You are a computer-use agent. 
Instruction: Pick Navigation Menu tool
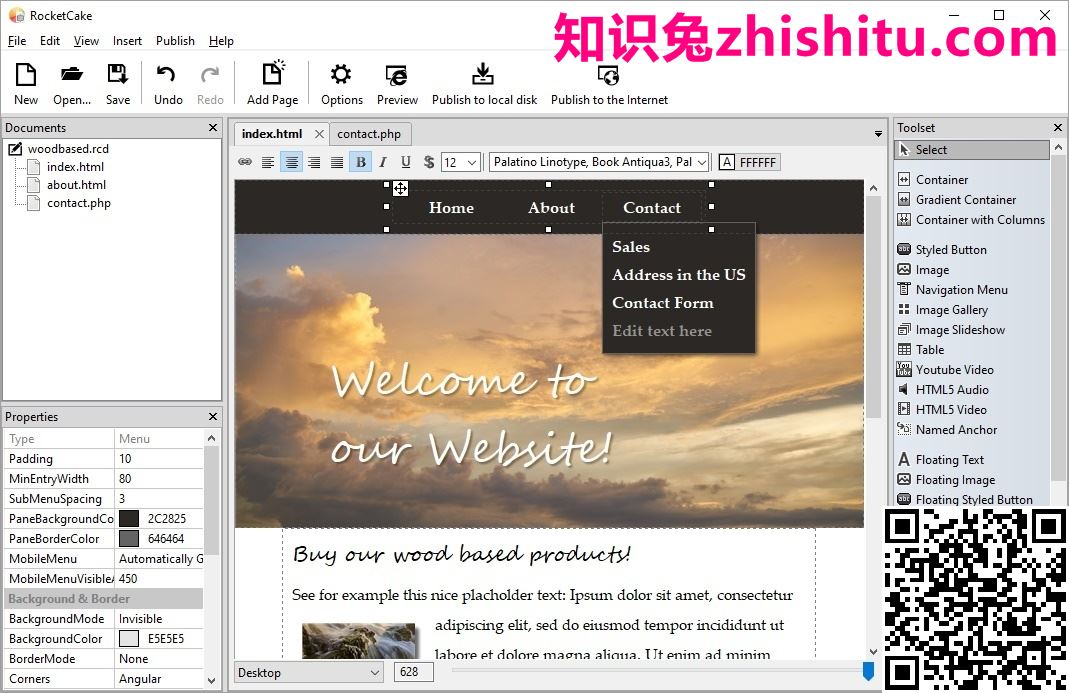click(952, 289)
